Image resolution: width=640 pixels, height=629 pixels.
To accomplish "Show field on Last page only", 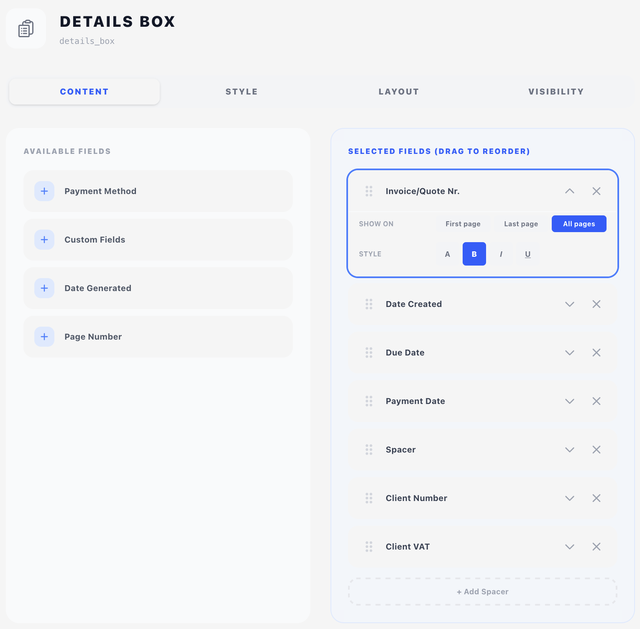I will click(521, 224).
